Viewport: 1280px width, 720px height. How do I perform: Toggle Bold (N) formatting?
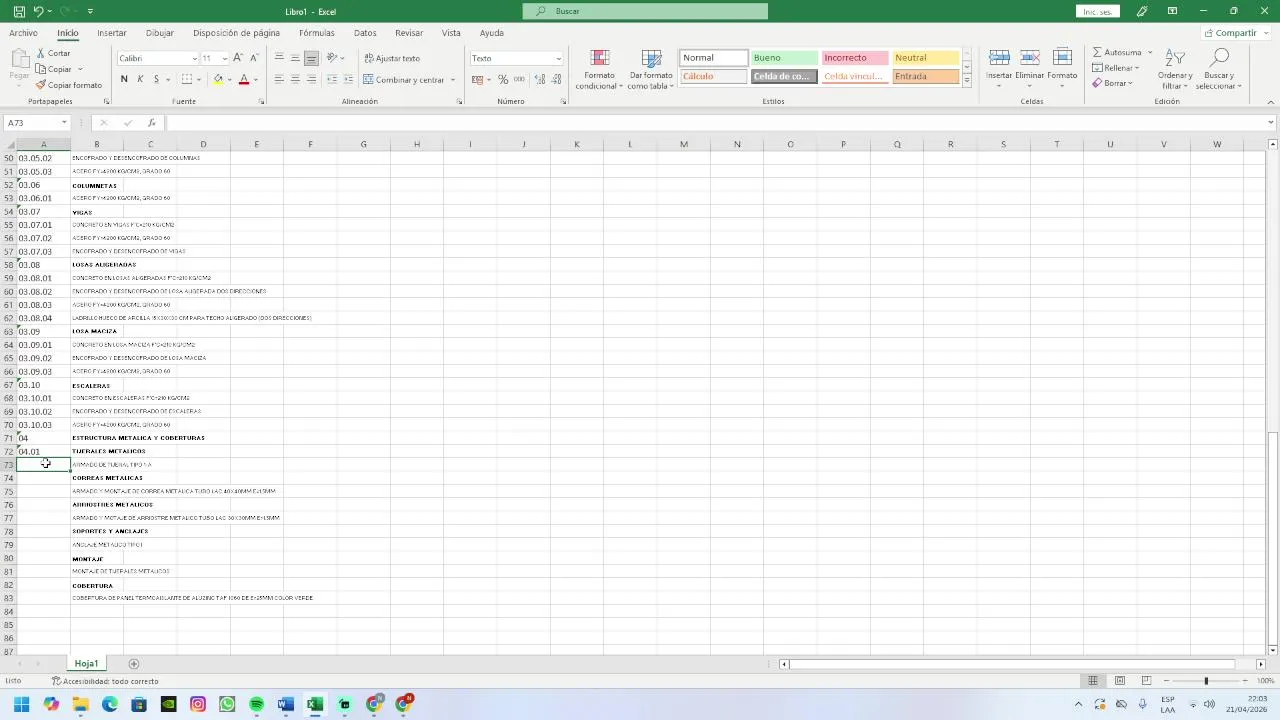[x=124, y=79]
